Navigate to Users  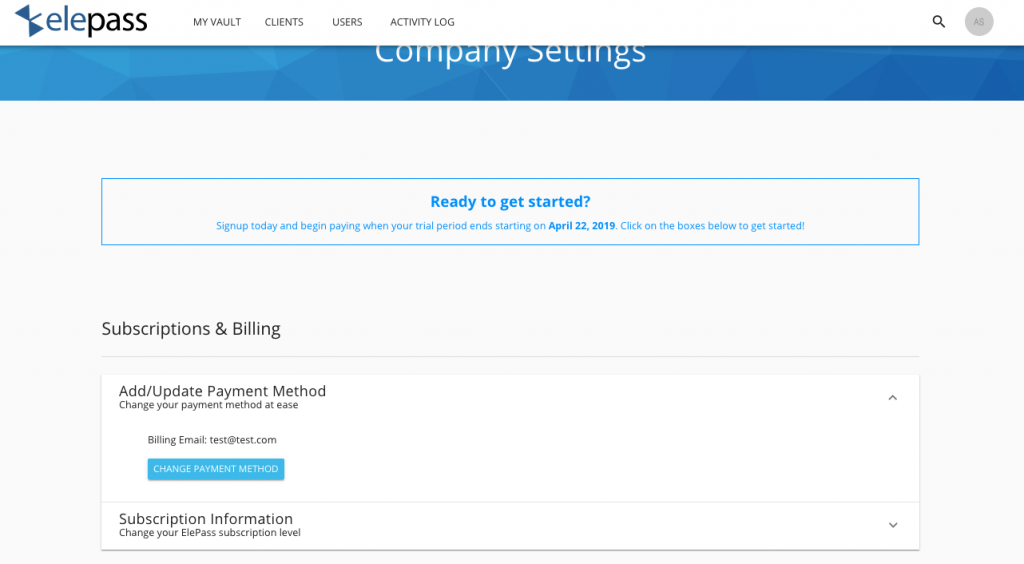point(347,22)
